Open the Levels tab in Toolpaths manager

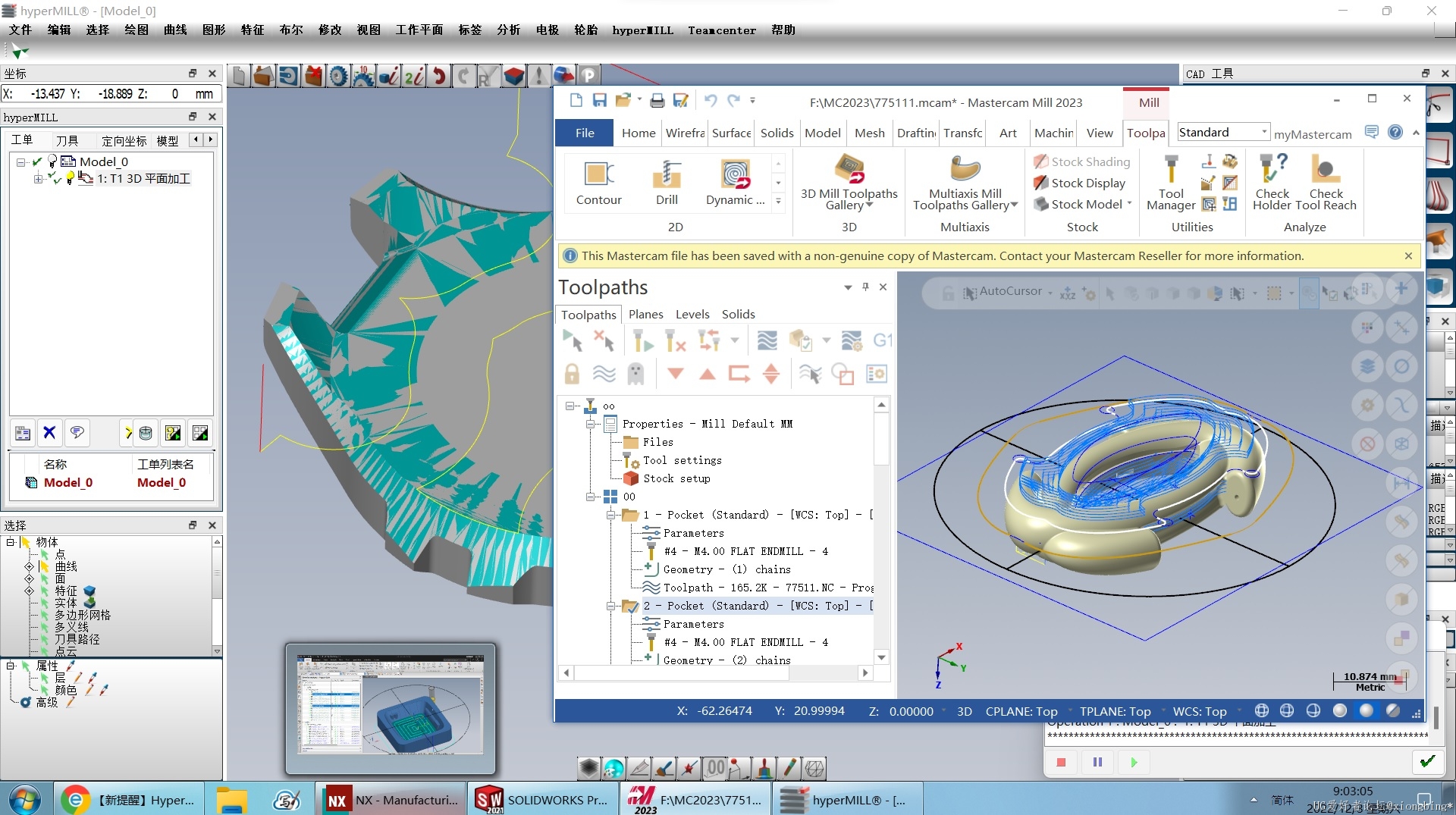[x=692, y=314]
